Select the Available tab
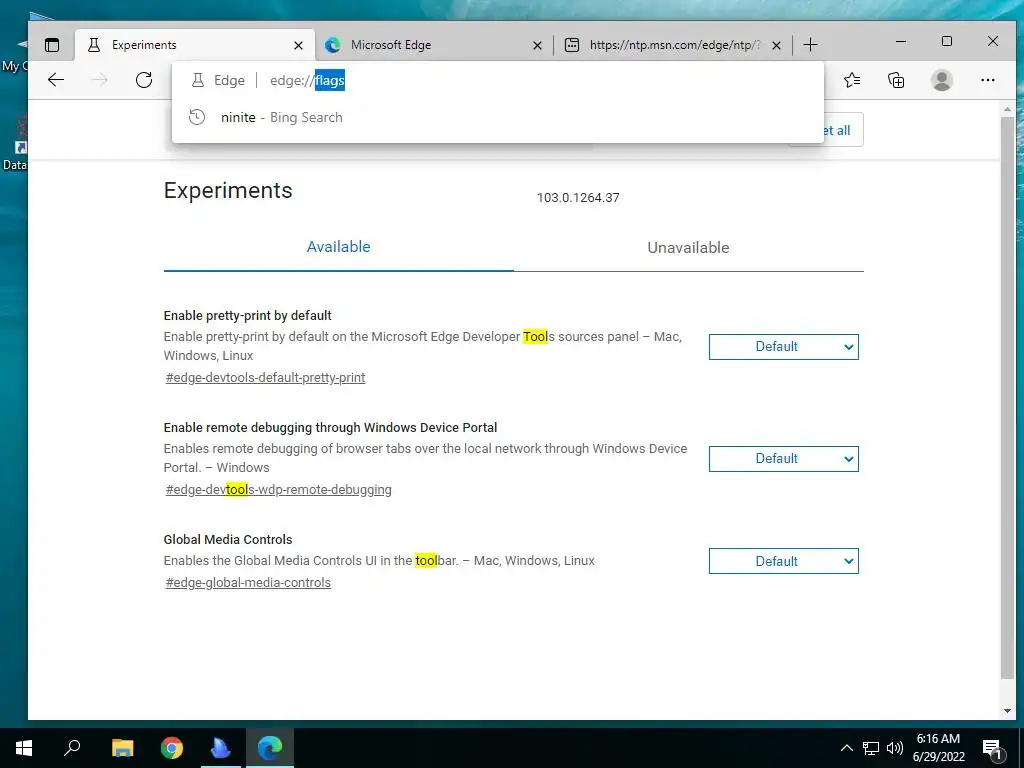The image size is (1024, 768). 338,247
